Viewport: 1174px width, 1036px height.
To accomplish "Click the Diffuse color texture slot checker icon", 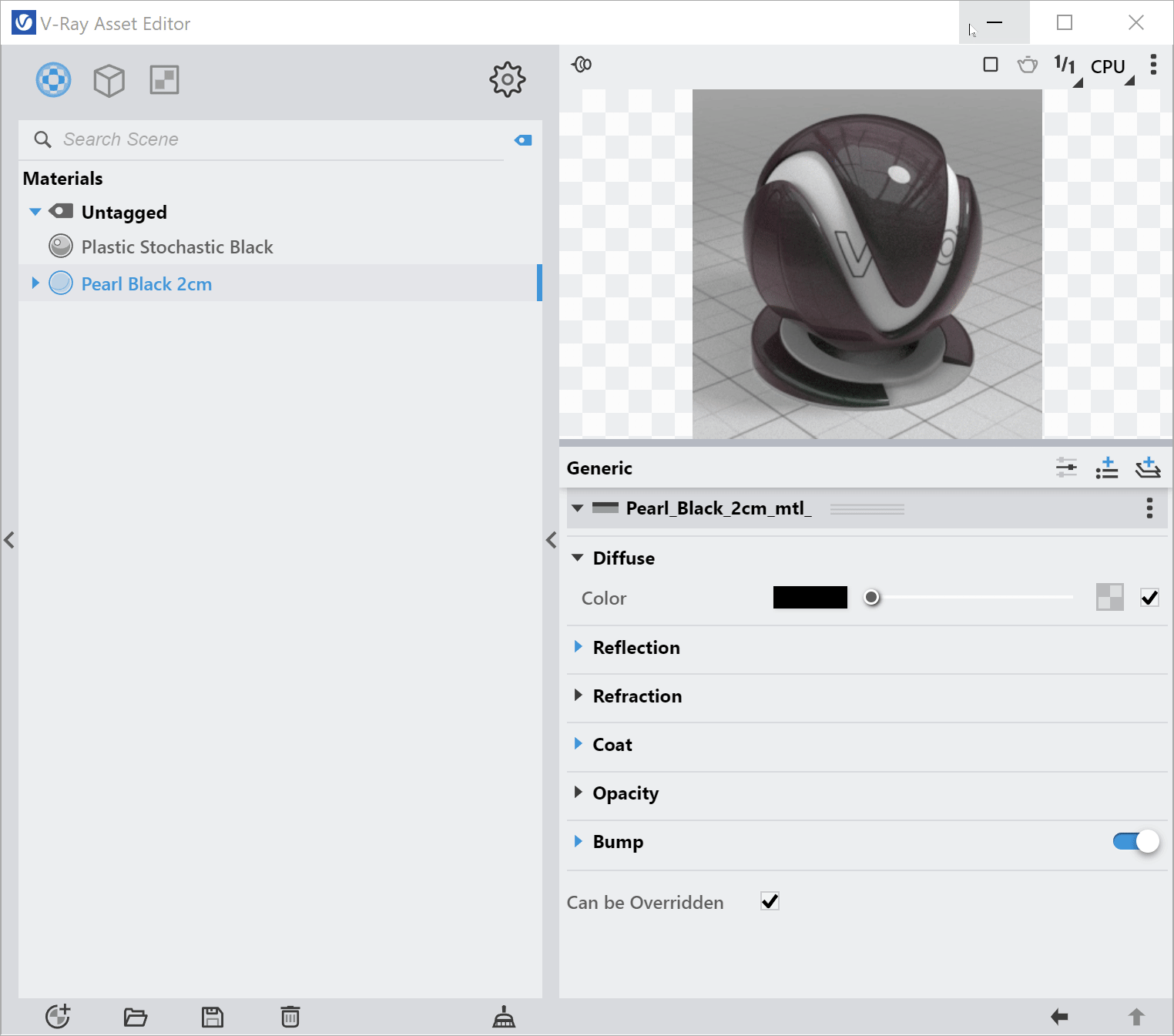I will pos(1110,598).
